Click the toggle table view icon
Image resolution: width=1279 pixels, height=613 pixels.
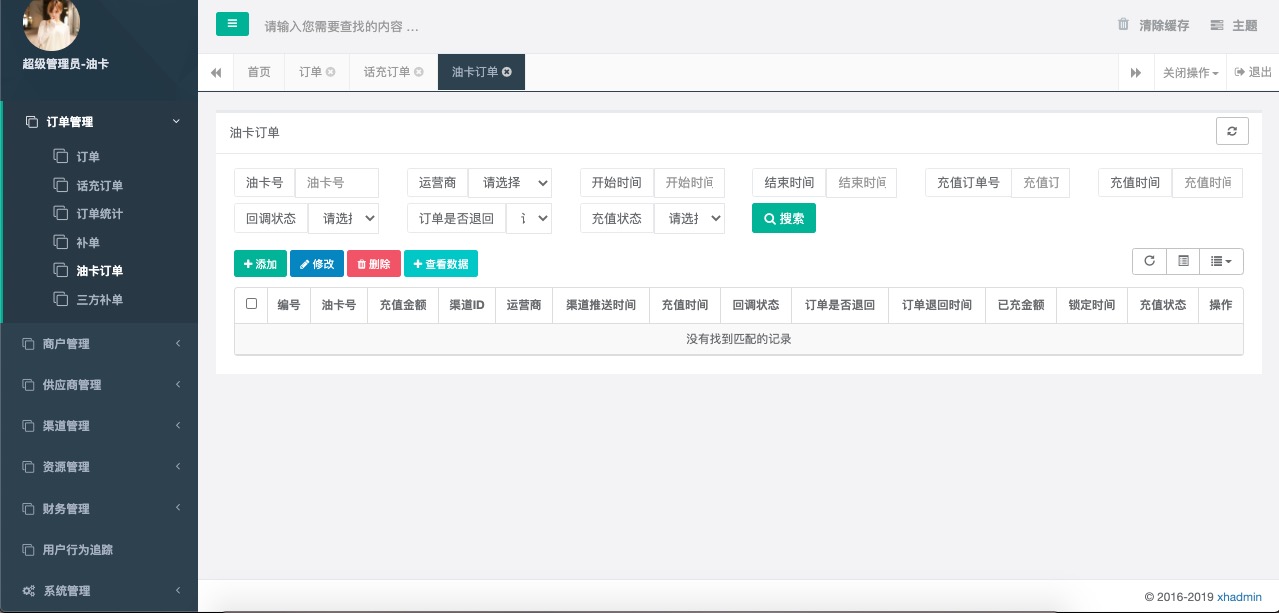click(1184, 261)
